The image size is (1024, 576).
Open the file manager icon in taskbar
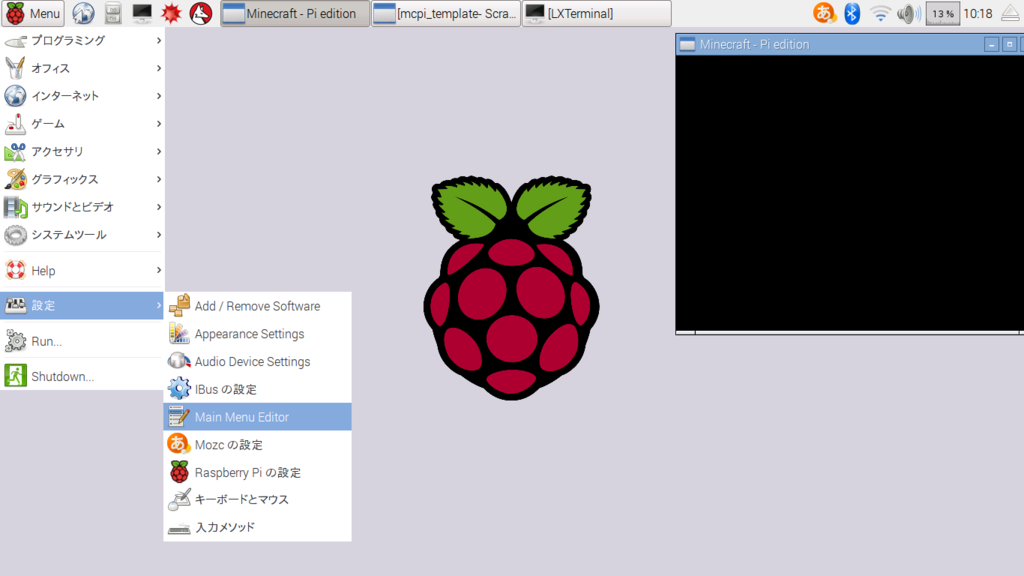tap(113, 13)
